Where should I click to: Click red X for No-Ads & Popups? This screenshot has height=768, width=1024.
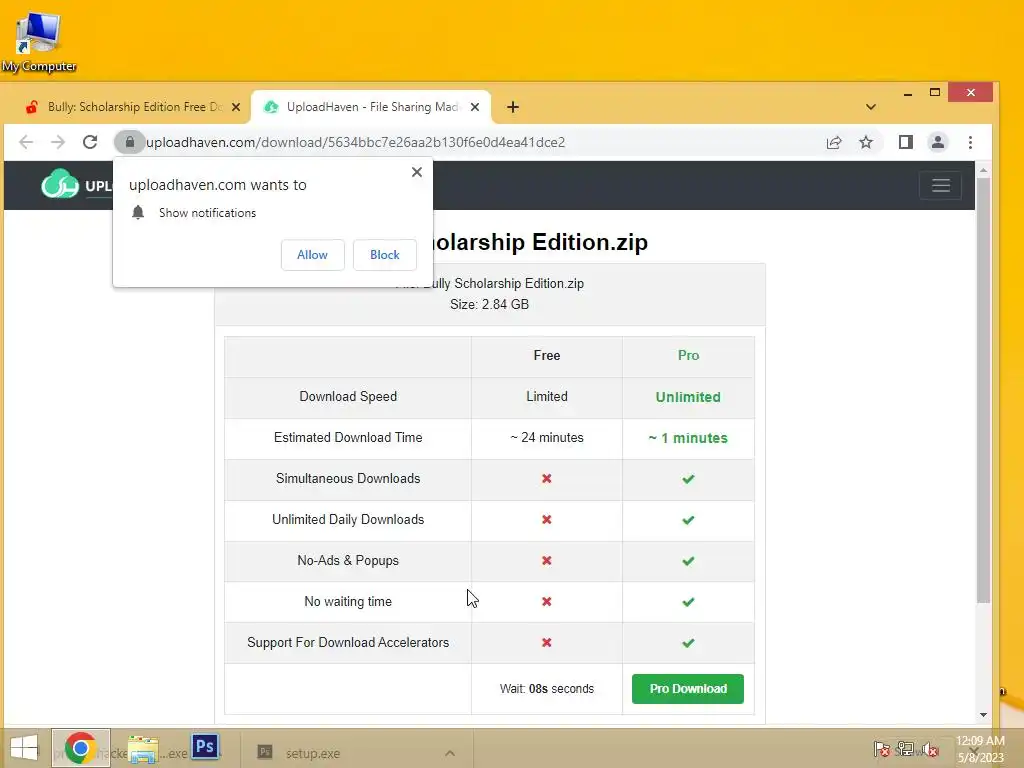pyautogui.click(x=547, y=561)
